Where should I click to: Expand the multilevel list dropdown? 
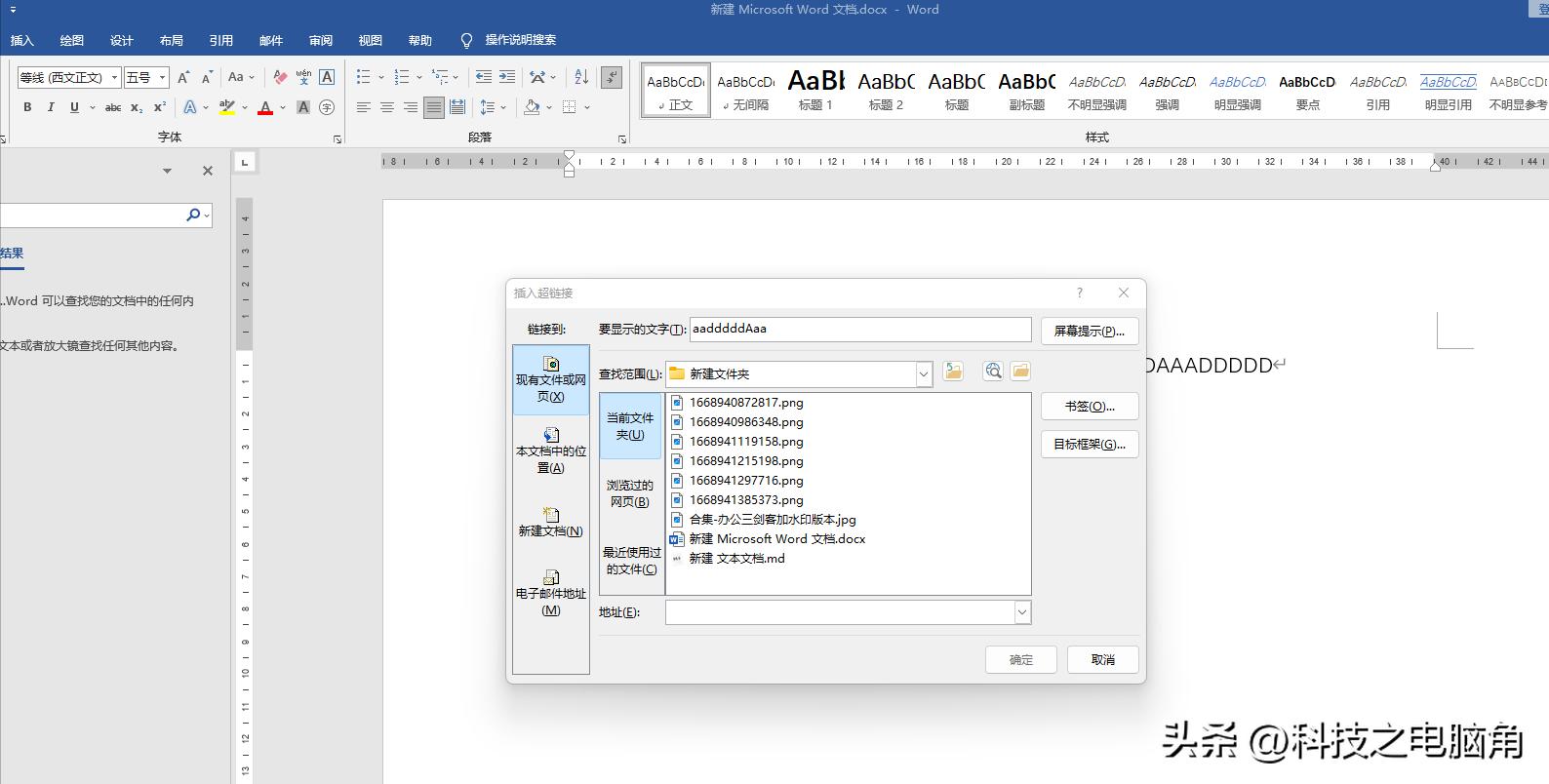456,77
